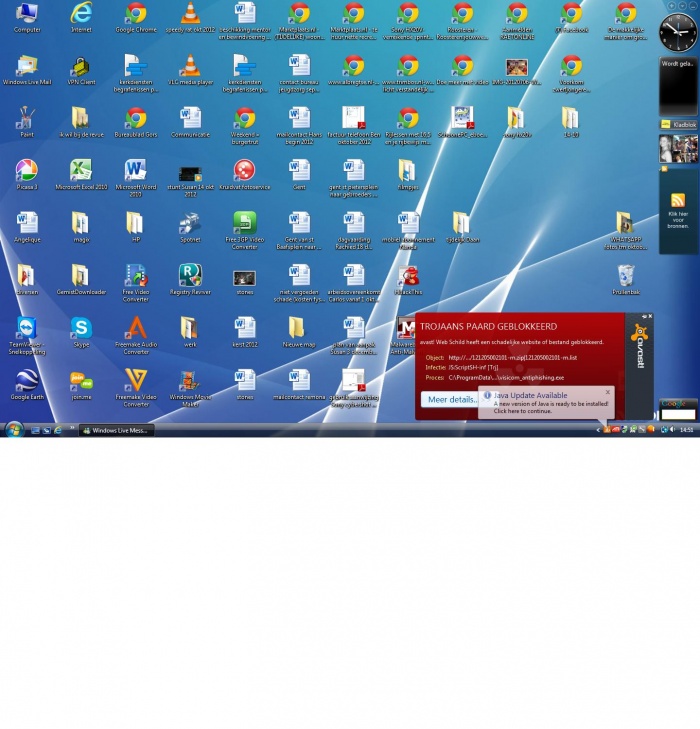Click the taskbar clock showing 14:51
Screen dimensions: 700x729
[687, 430]
